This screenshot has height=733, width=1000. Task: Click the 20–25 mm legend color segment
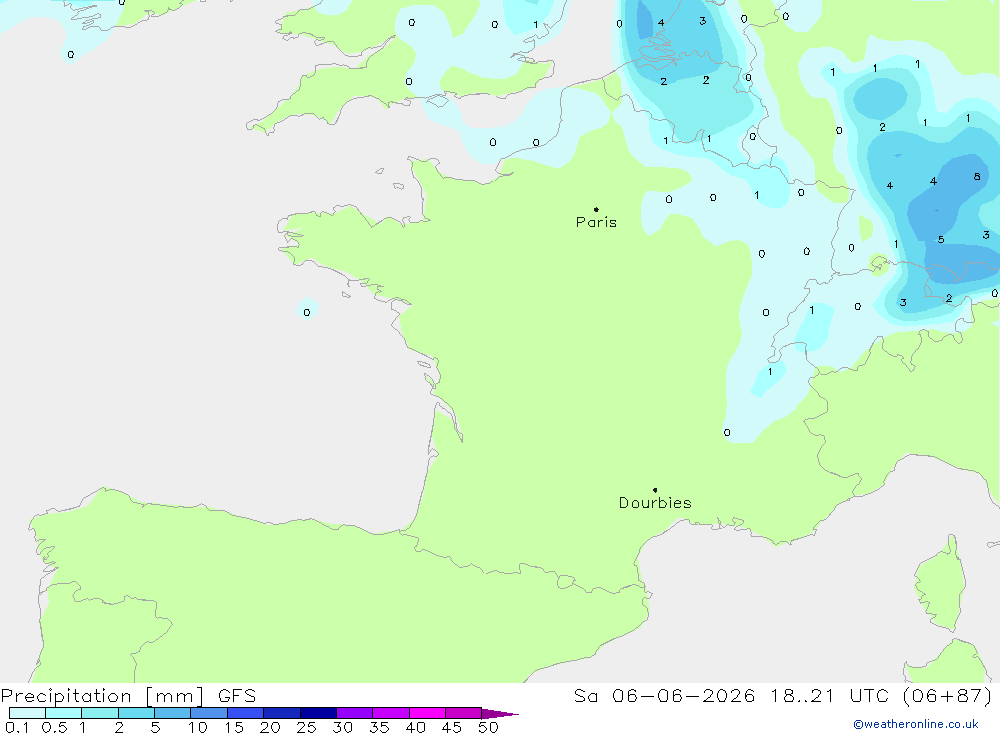282,713
